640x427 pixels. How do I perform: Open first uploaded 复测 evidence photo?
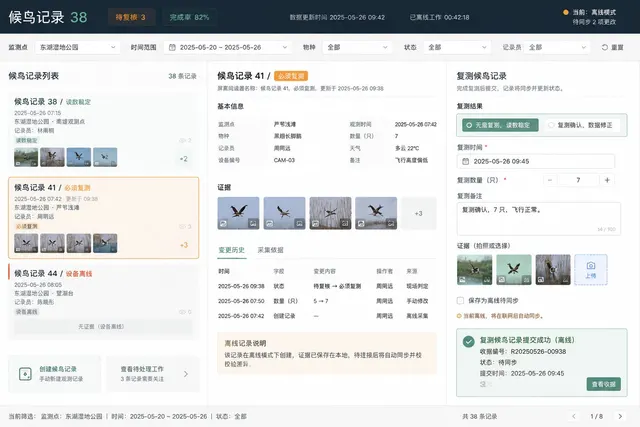point(475,269)
